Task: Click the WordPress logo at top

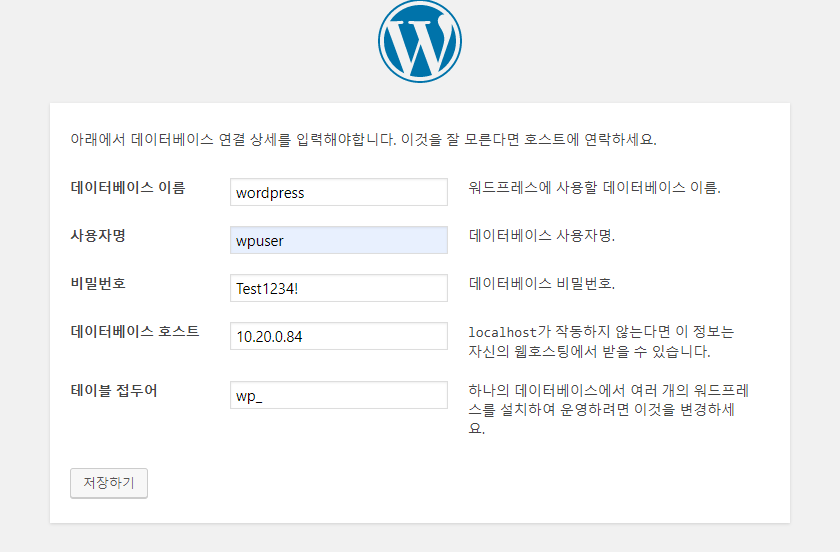Action: click(419, 41)
